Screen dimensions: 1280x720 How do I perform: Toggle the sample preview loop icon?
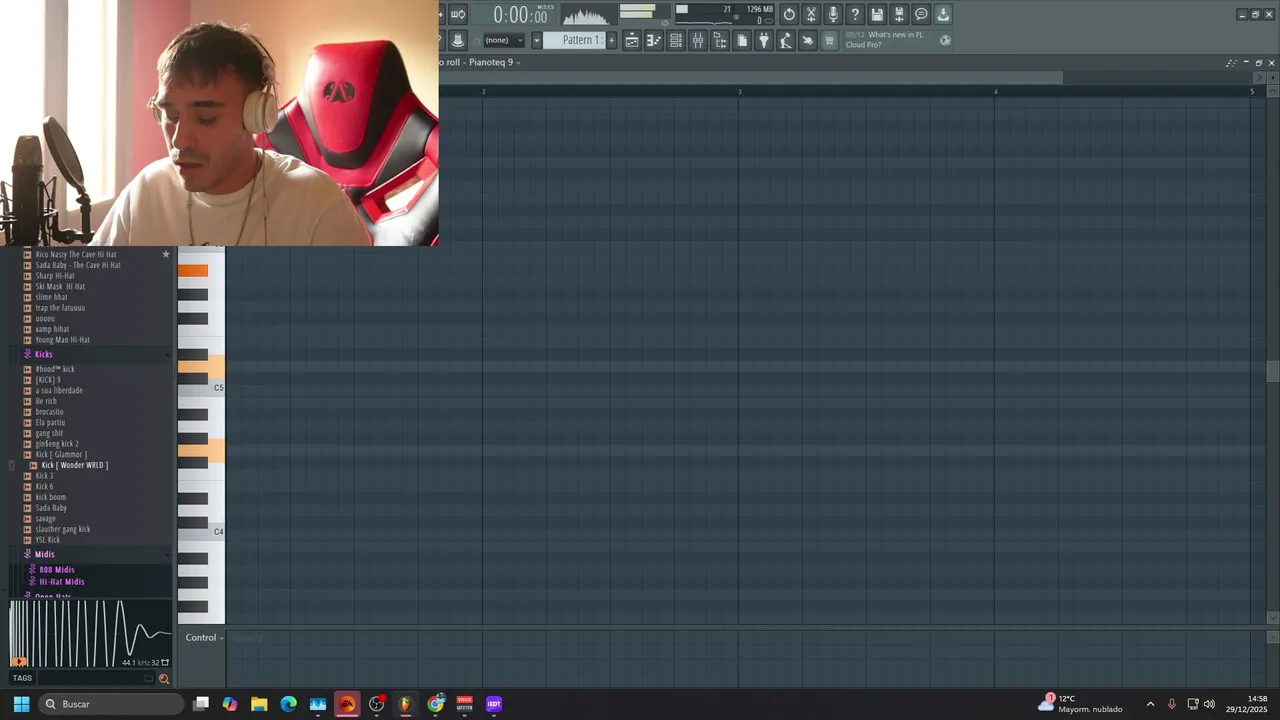click(165, 662)
